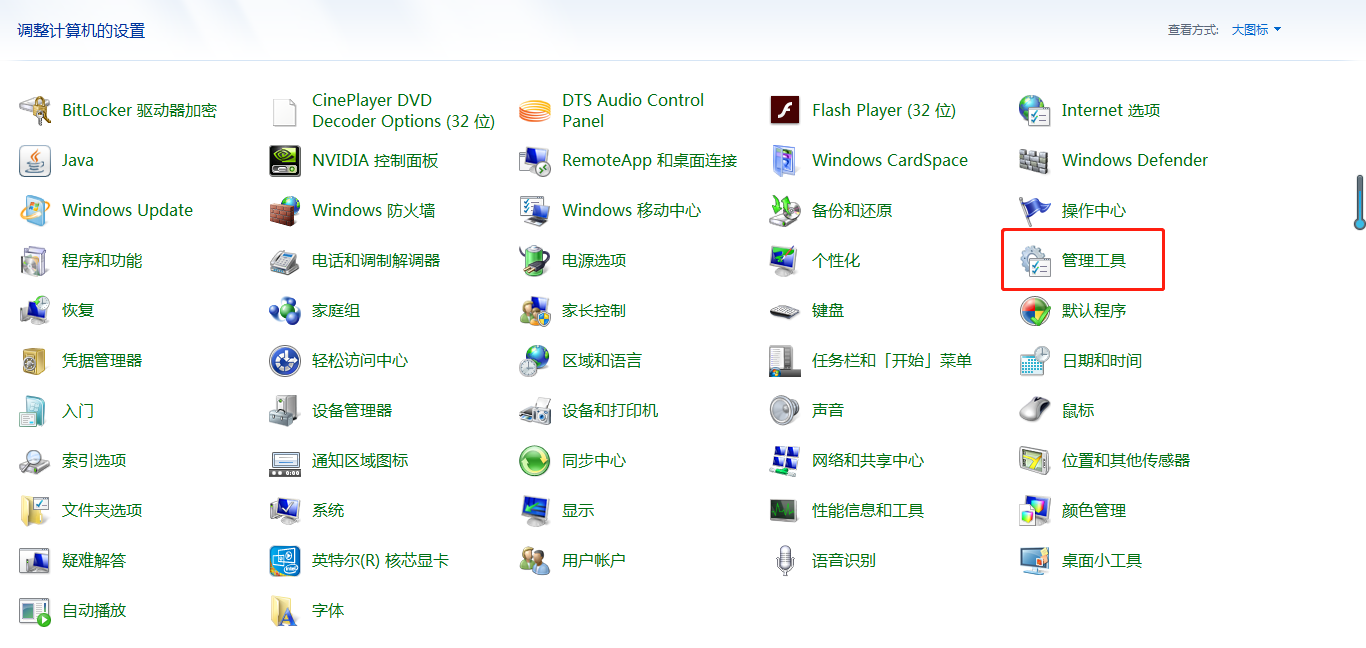Click the NVIDIA 控制面板 icon

pos(285,160)
